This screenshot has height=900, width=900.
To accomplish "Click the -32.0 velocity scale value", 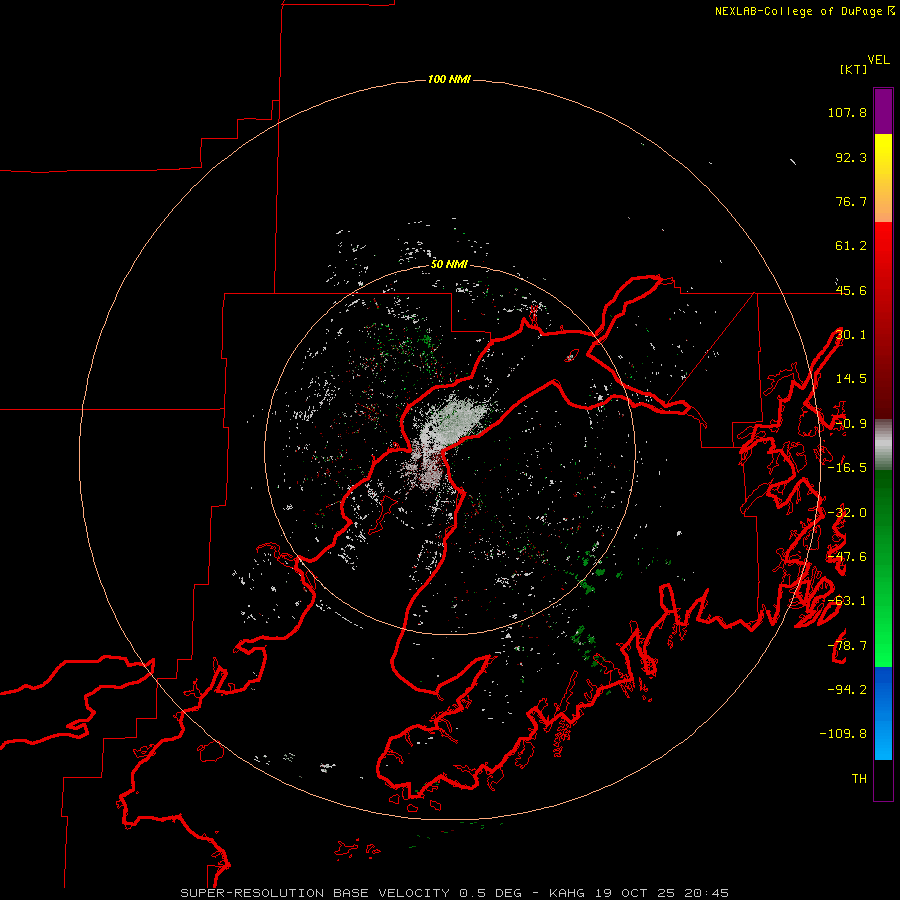I will [x=847, y=513].
